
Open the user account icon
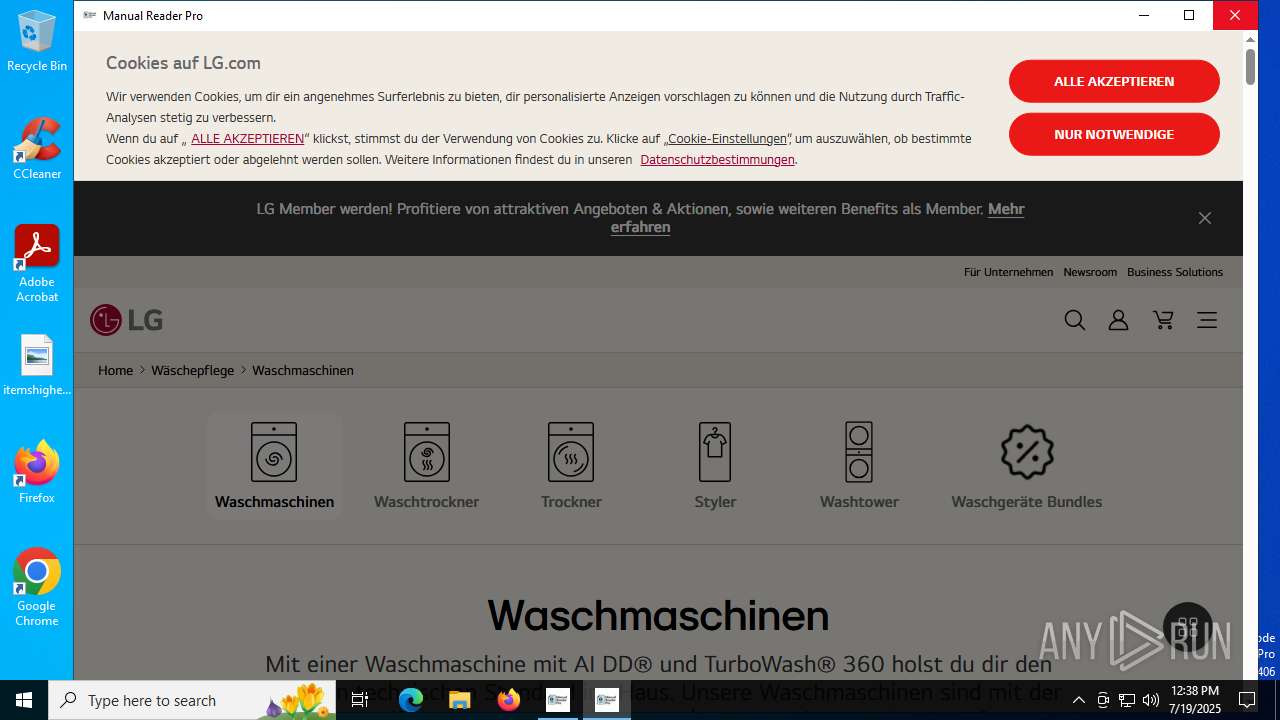1119,320
